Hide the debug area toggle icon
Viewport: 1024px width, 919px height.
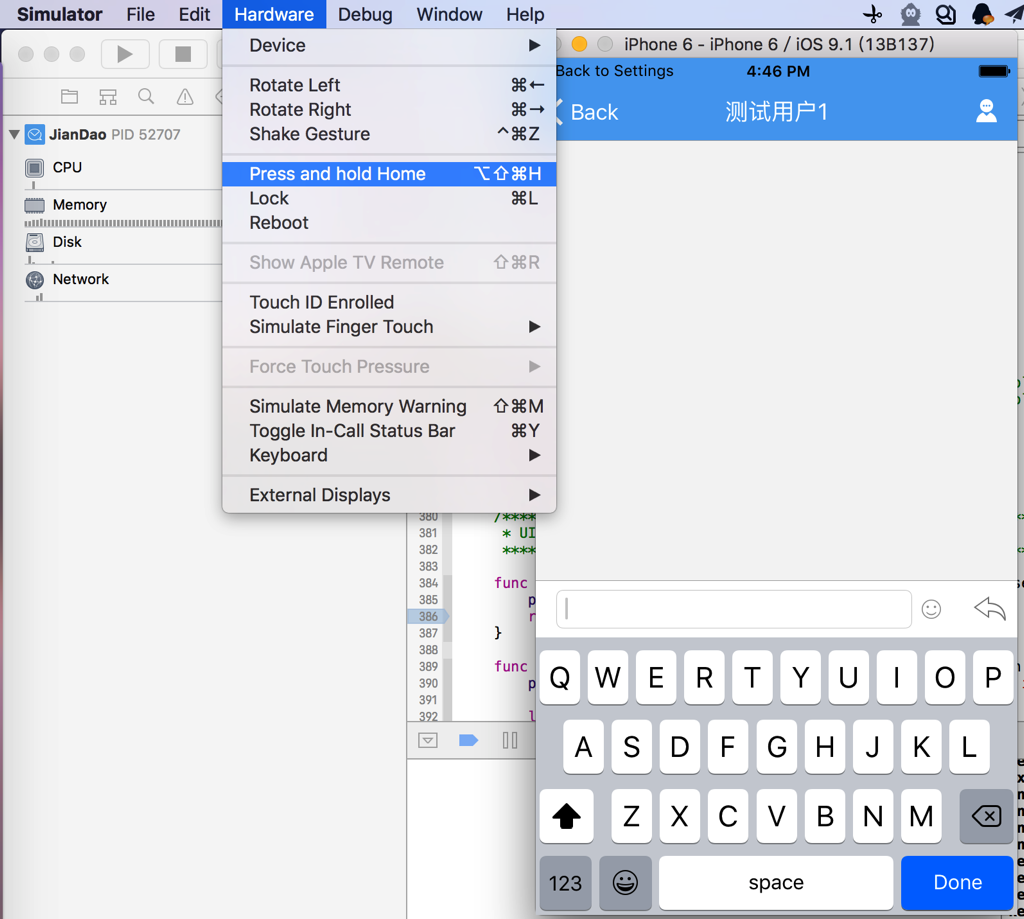[428, 740]
